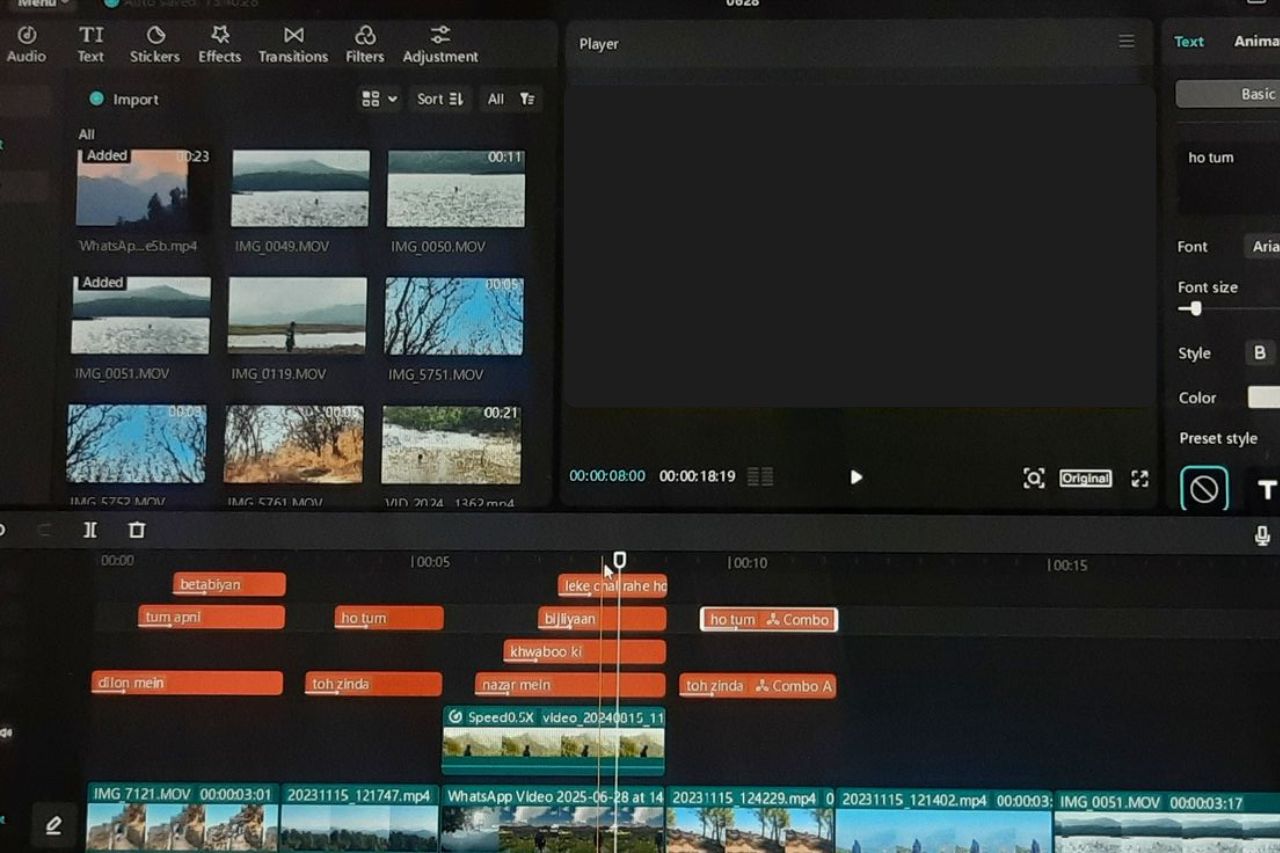Select the no-preset style option
This screenshot has height=853, width=1280.
[x=1204, y=489]
